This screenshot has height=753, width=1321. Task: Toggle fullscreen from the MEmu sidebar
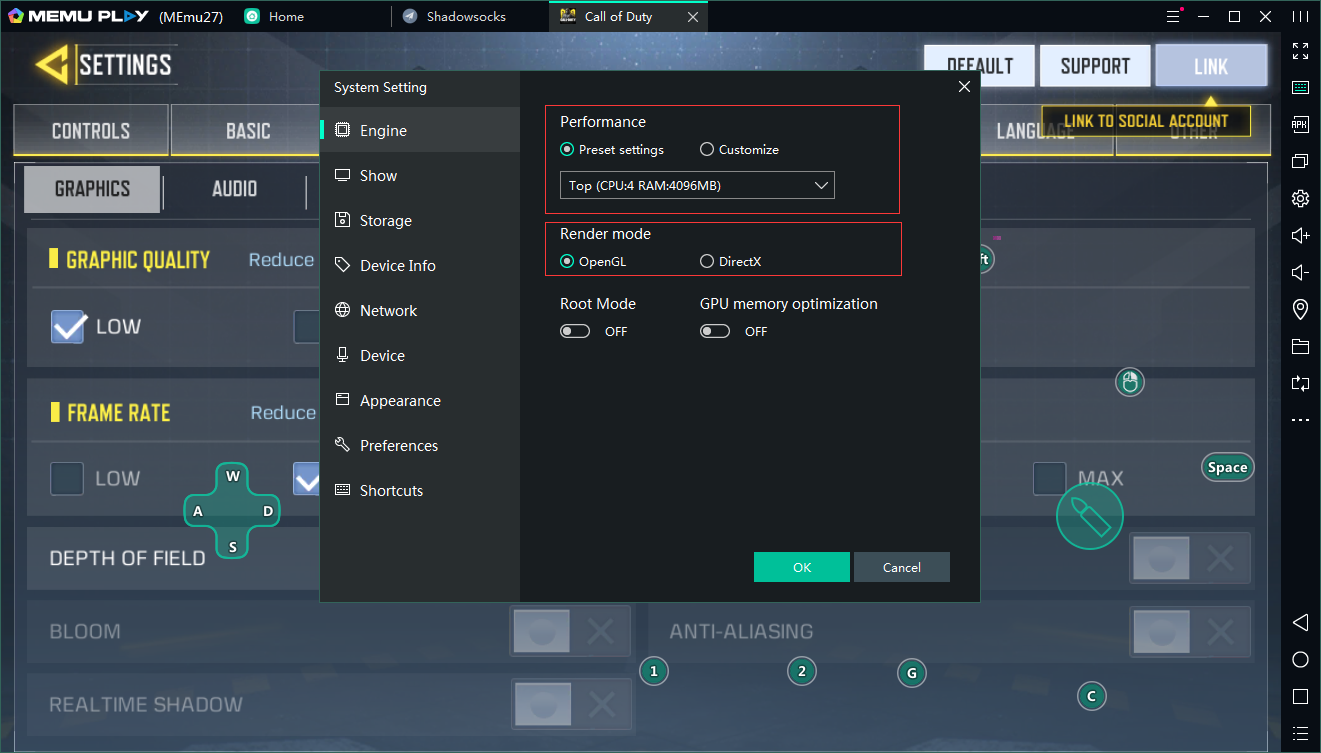1300,51
